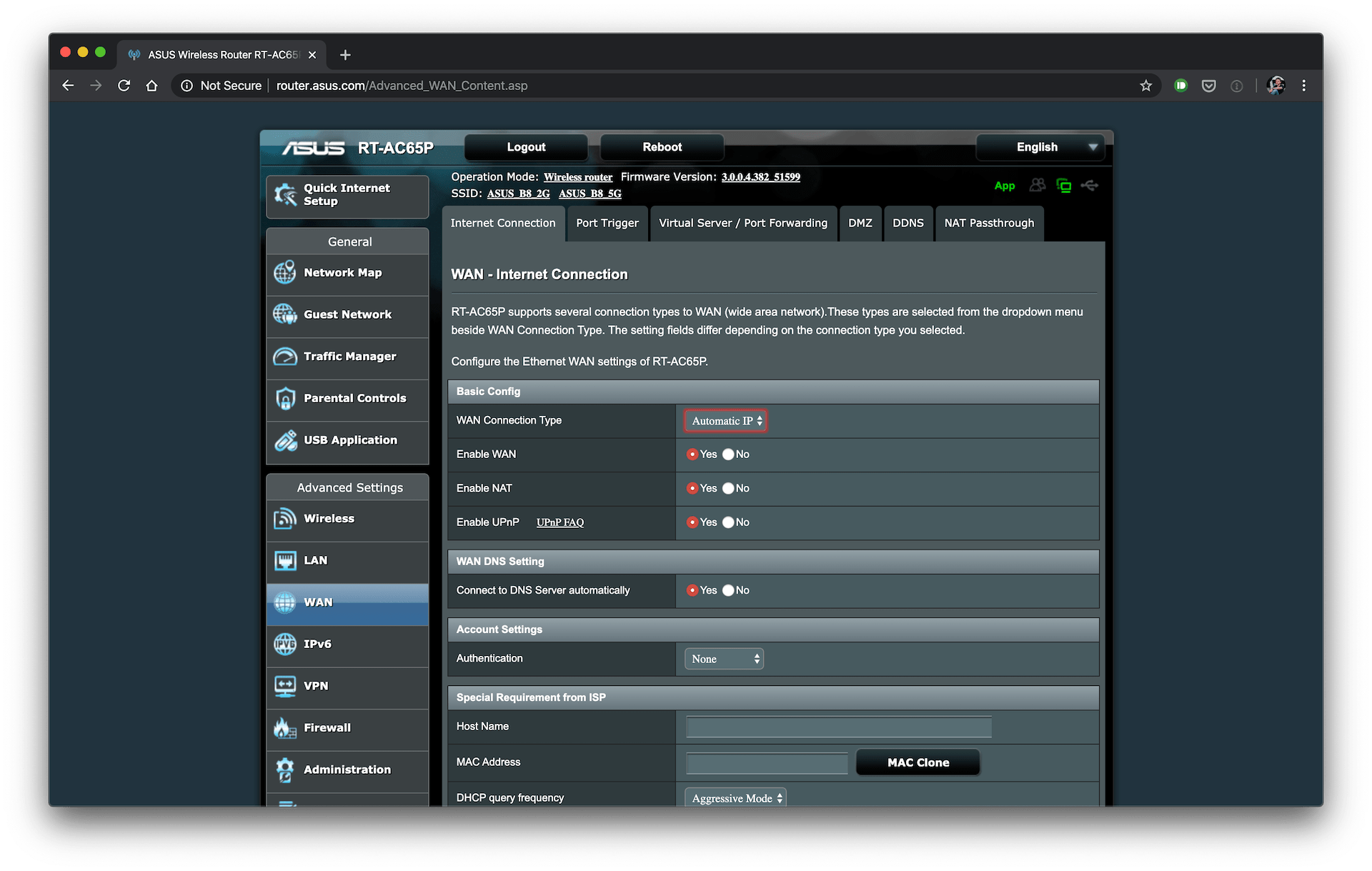Open the Wireless router operation mode link
Image resolution: width=1372 pixels, height=871 pixels.
click(578, 177)
